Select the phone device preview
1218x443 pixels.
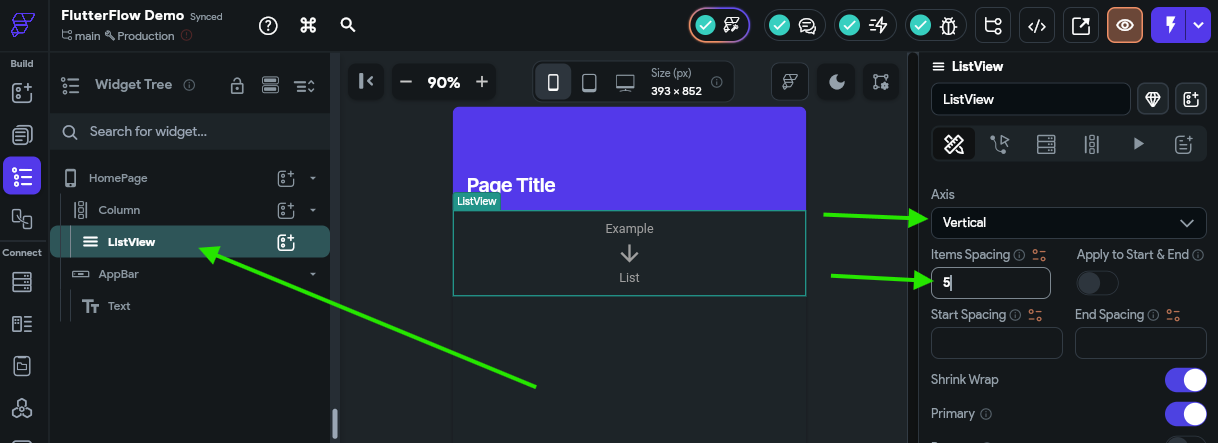pyautogui.click(x=553, y=82)
